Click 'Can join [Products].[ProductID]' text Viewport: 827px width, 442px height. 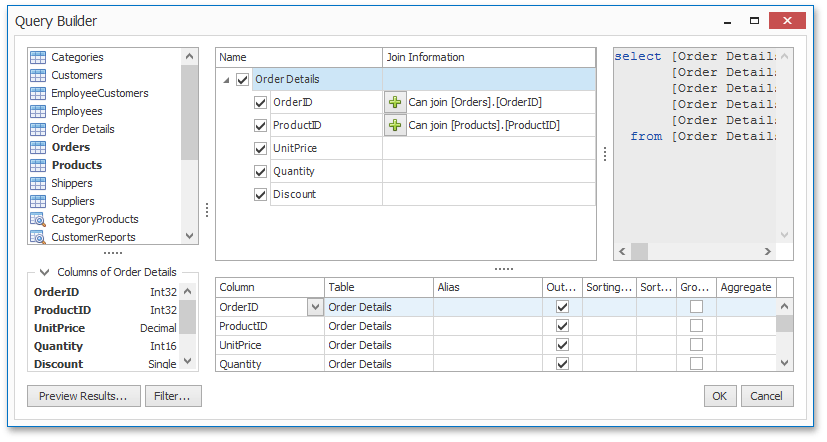coord(484,126)
